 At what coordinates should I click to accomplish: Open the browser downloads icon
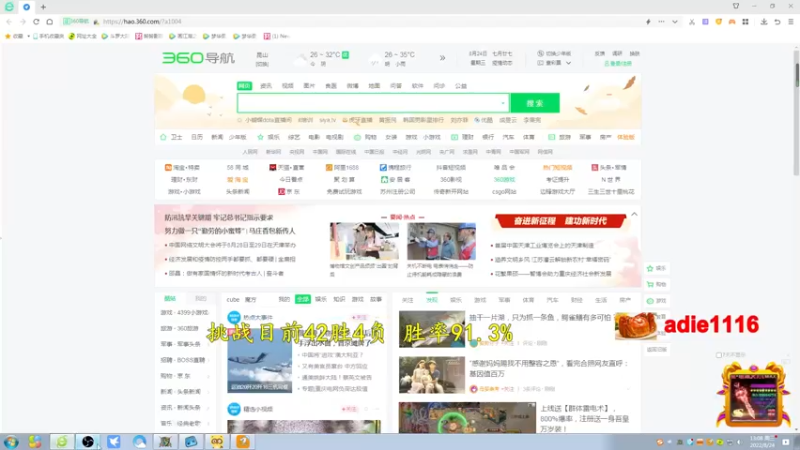pos(764,22)
